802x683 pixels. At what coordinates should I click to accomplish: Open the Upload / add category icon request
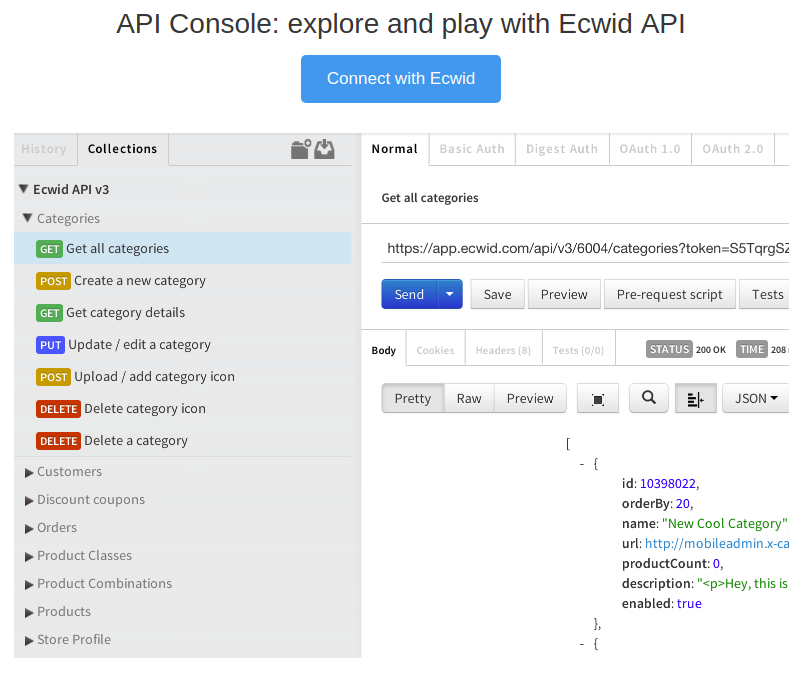[x=183, y=377]
